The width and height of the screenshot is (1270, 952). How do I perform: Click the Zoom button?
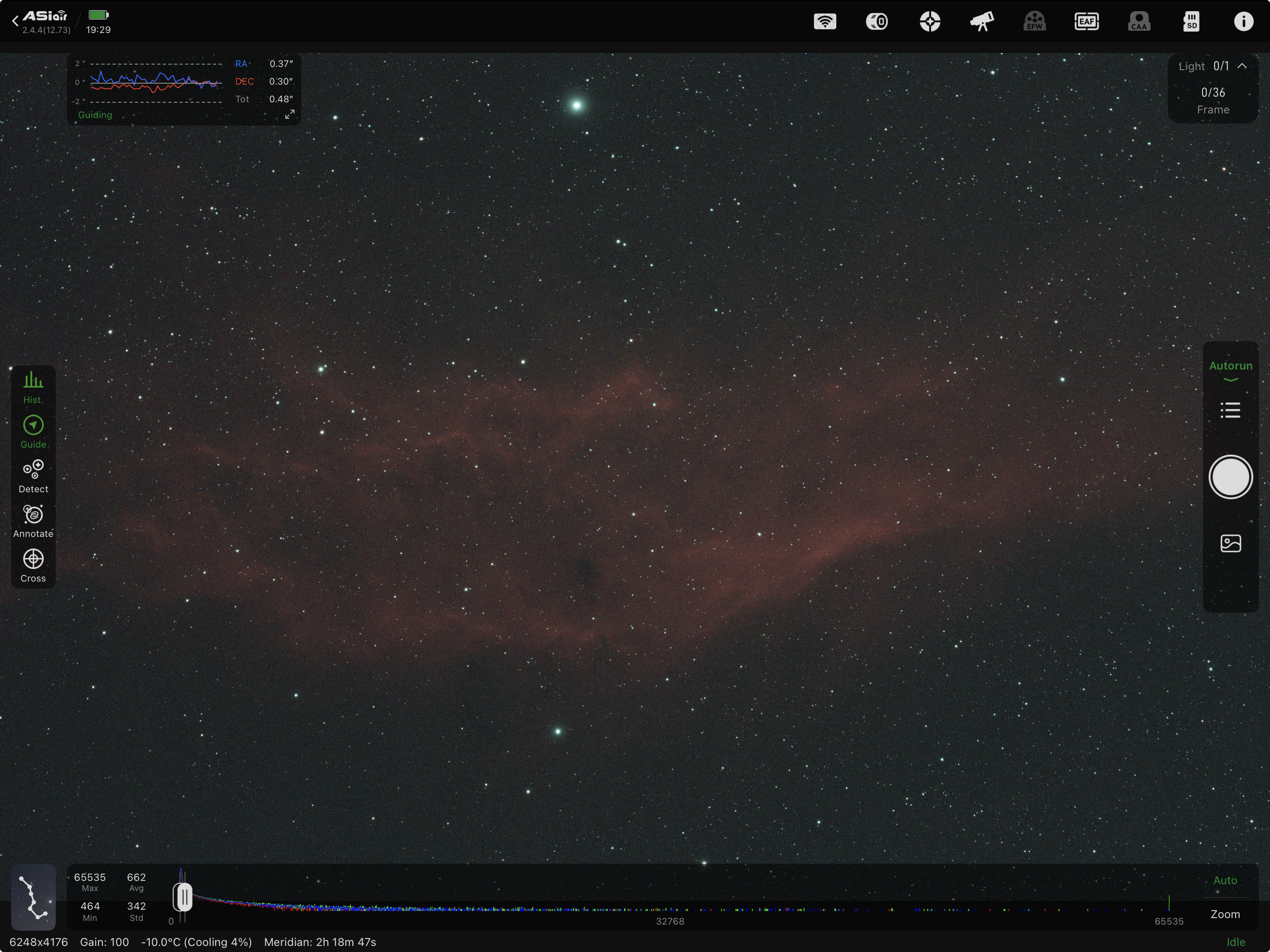click(1224, 914)
